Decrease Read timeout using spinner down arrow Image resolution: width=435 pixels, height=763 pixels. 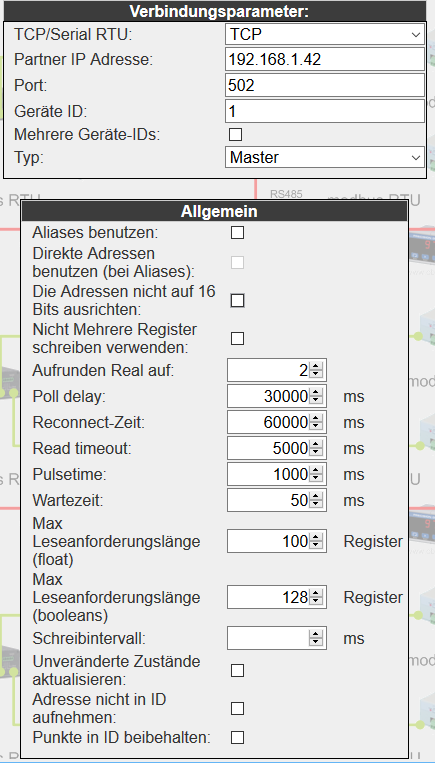coord(316,453)
